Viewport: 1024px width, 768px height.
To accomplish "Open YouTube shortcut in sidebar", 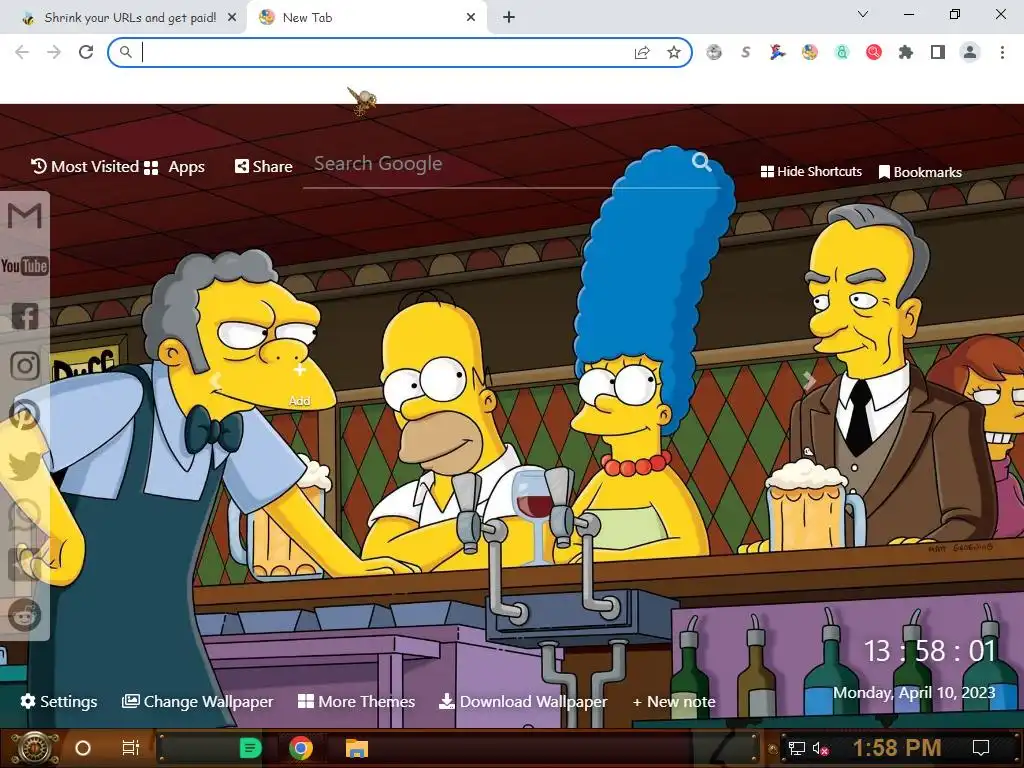I will 25,266.
